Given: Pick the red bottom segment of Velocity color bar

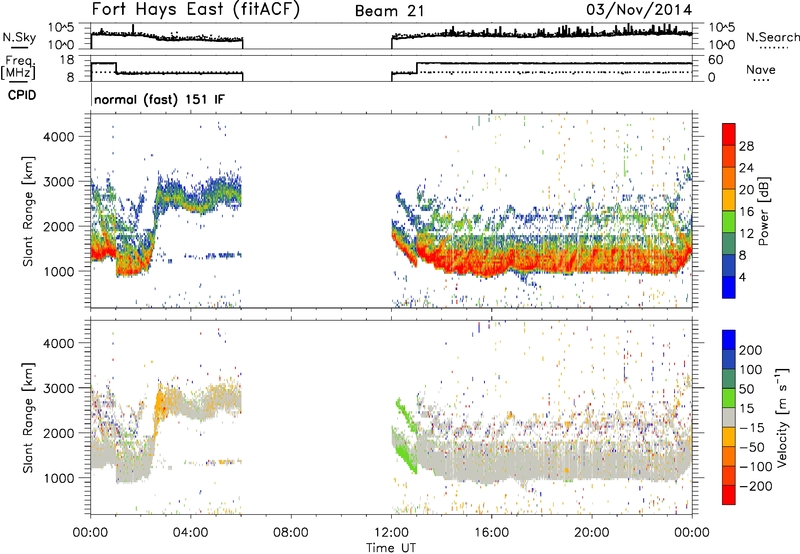Looking at the screenshot, I should [x=729, y=495].
